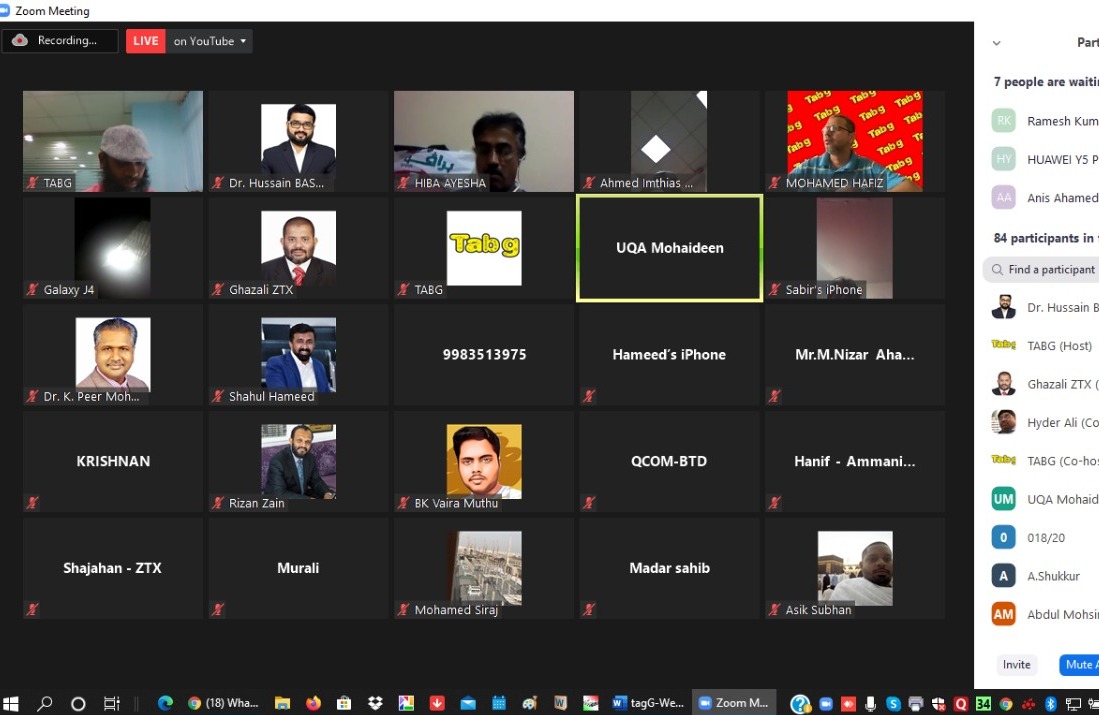Select the Dr. K. Peer Mohamed video tile

112,354
